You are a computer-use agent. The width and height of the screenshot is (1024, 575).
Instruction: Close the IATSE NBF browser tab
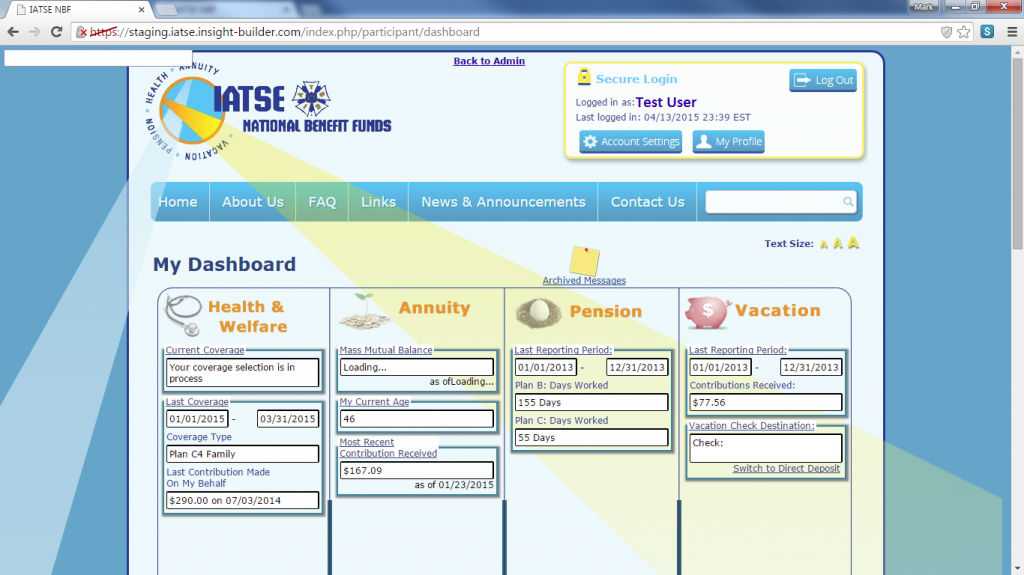tap(142, 10)
